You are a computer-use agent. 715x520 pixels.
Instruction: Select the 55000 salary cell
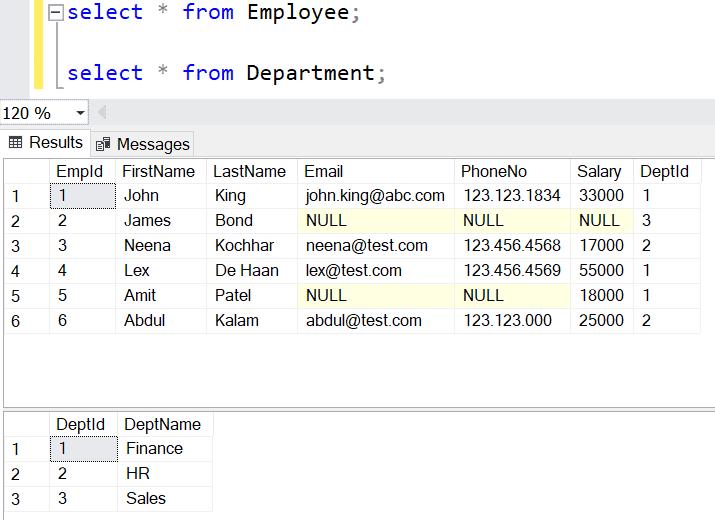[x=600, y=271]
